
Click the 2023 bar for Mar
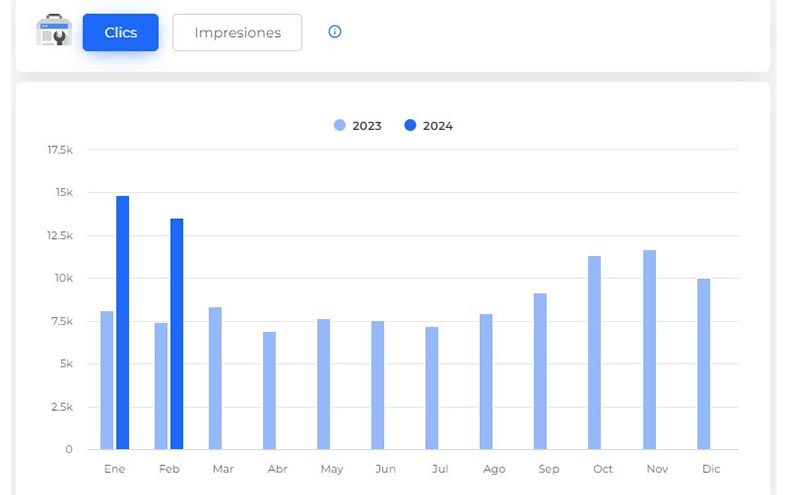[x=215, y=378]
